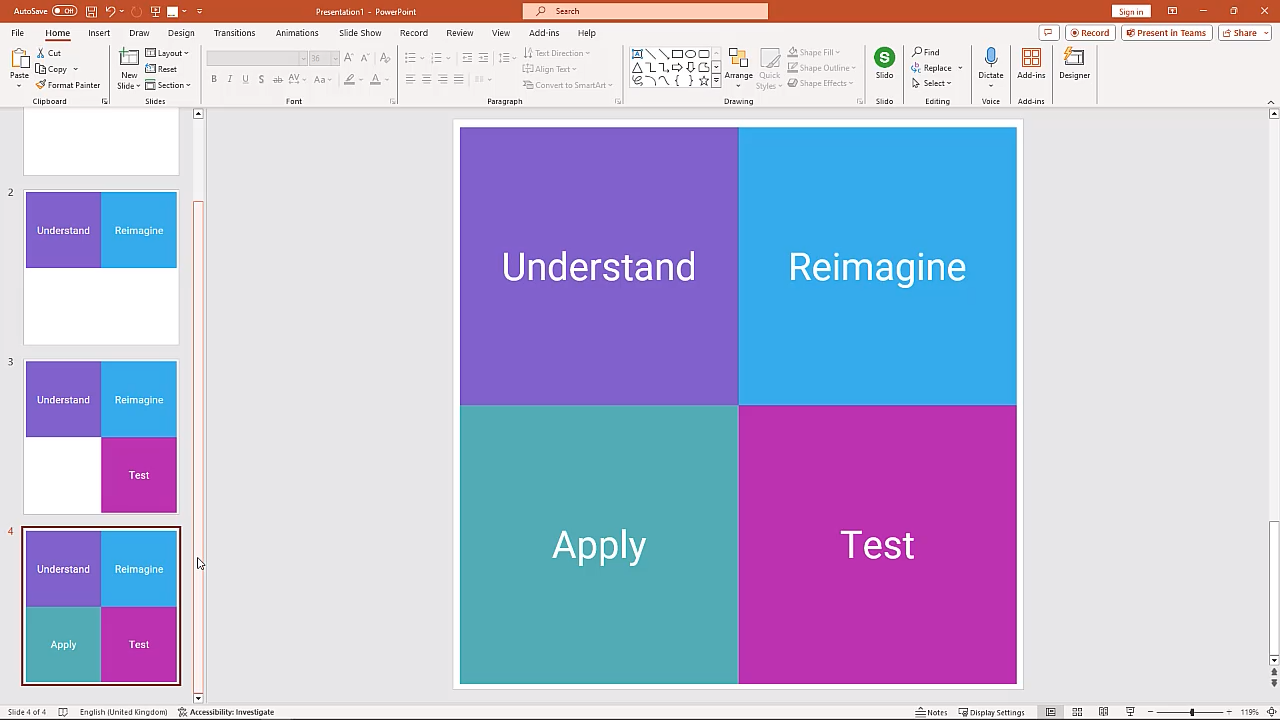This screenshot has width=1280, height=720.
Task: Select the oval shape in shapes gallery
Action: pos(690,54)
